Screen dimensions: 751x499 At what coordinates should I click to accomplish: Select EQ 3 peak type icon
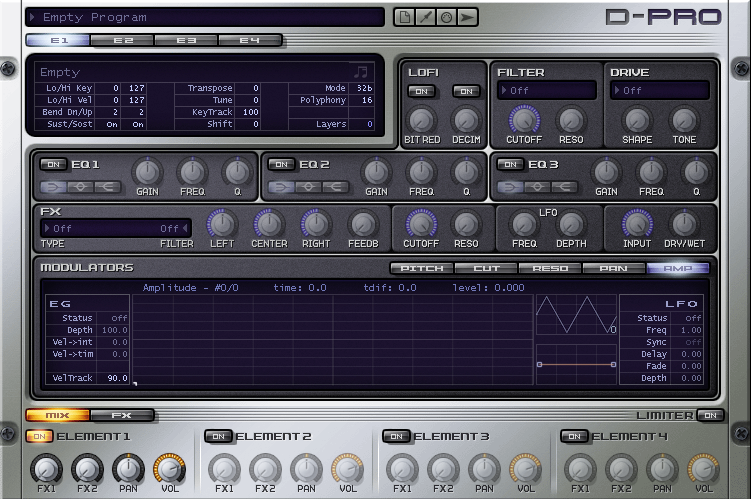point(537,187)
